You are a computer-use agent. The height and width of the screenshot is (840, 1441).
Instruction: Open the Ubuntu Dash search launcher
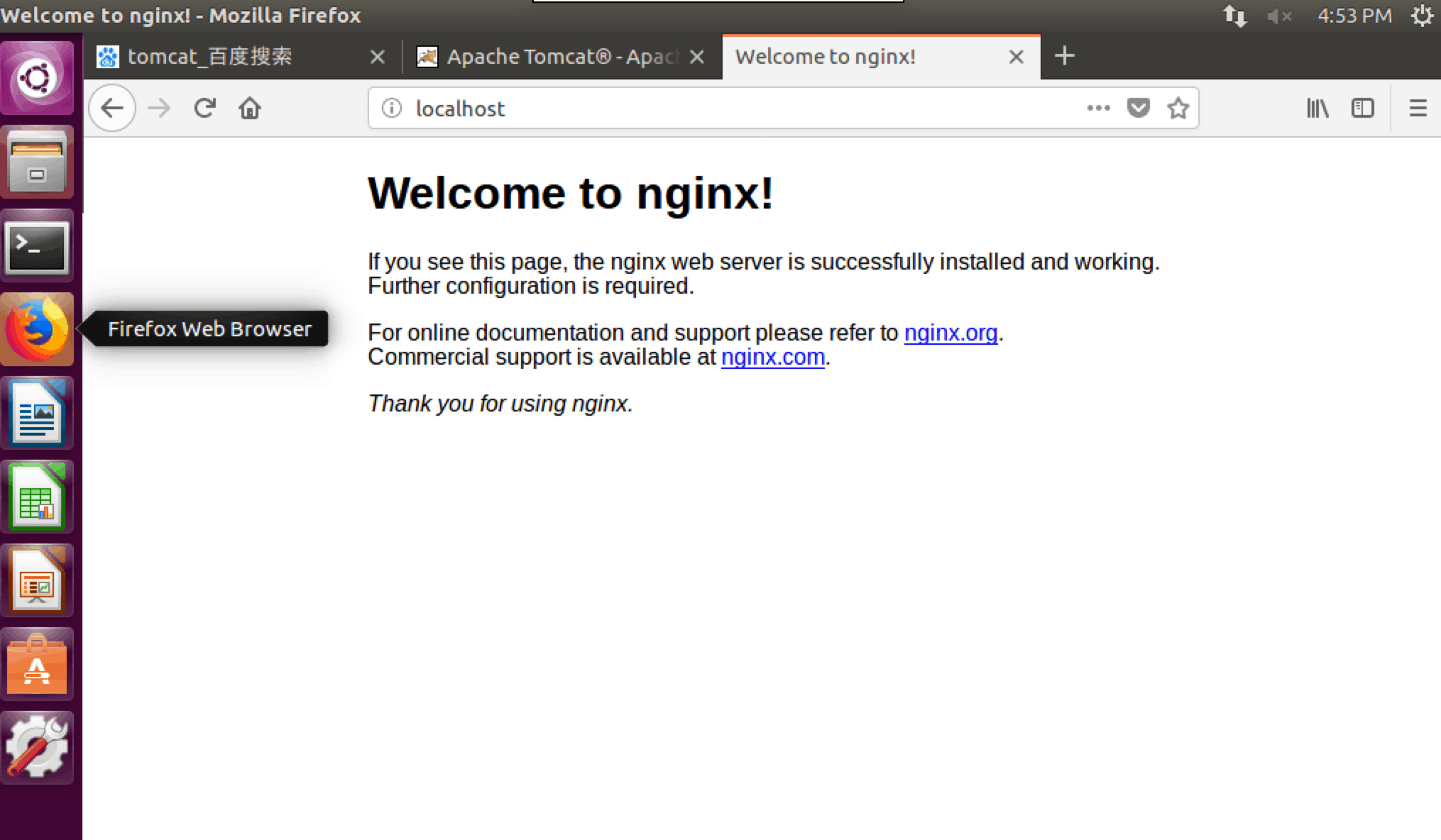coord(37,77)
